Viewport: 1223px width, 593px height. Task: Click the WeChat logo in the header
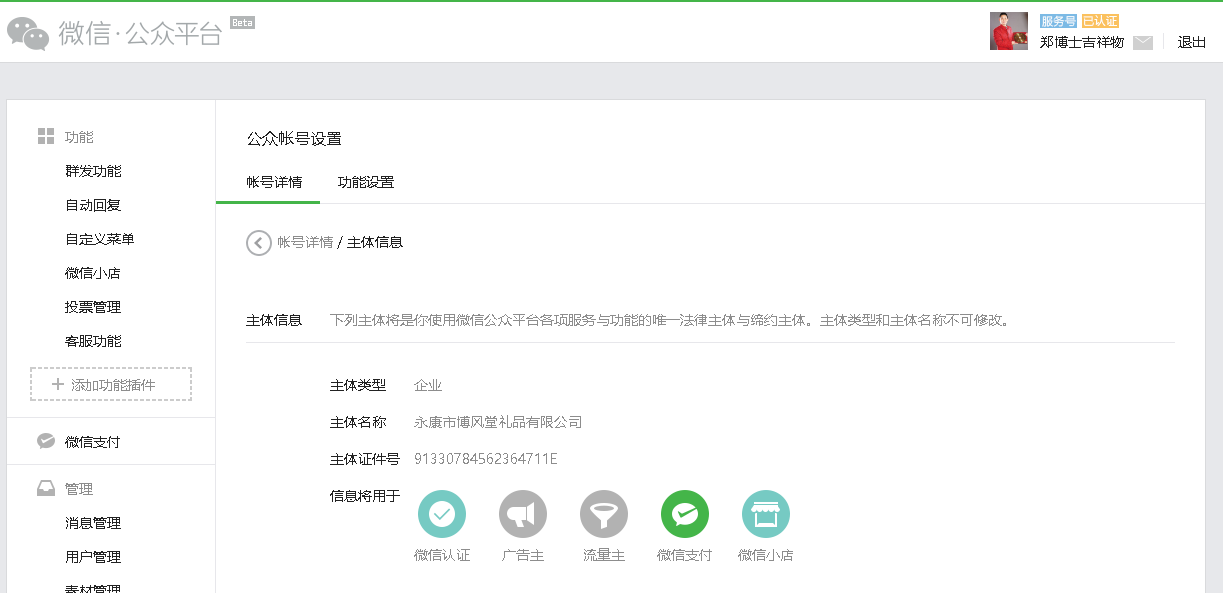[28, 33]
